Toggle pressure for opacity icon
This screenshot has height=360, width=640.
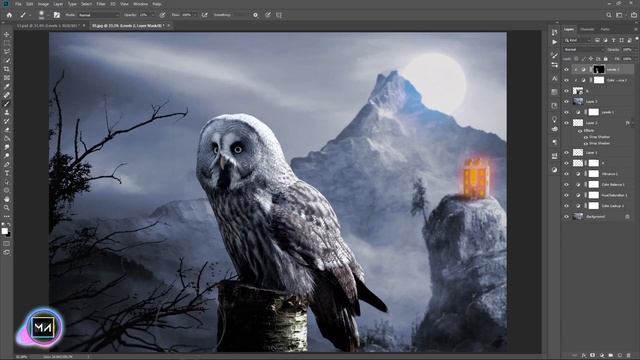(x=162, y=15)
